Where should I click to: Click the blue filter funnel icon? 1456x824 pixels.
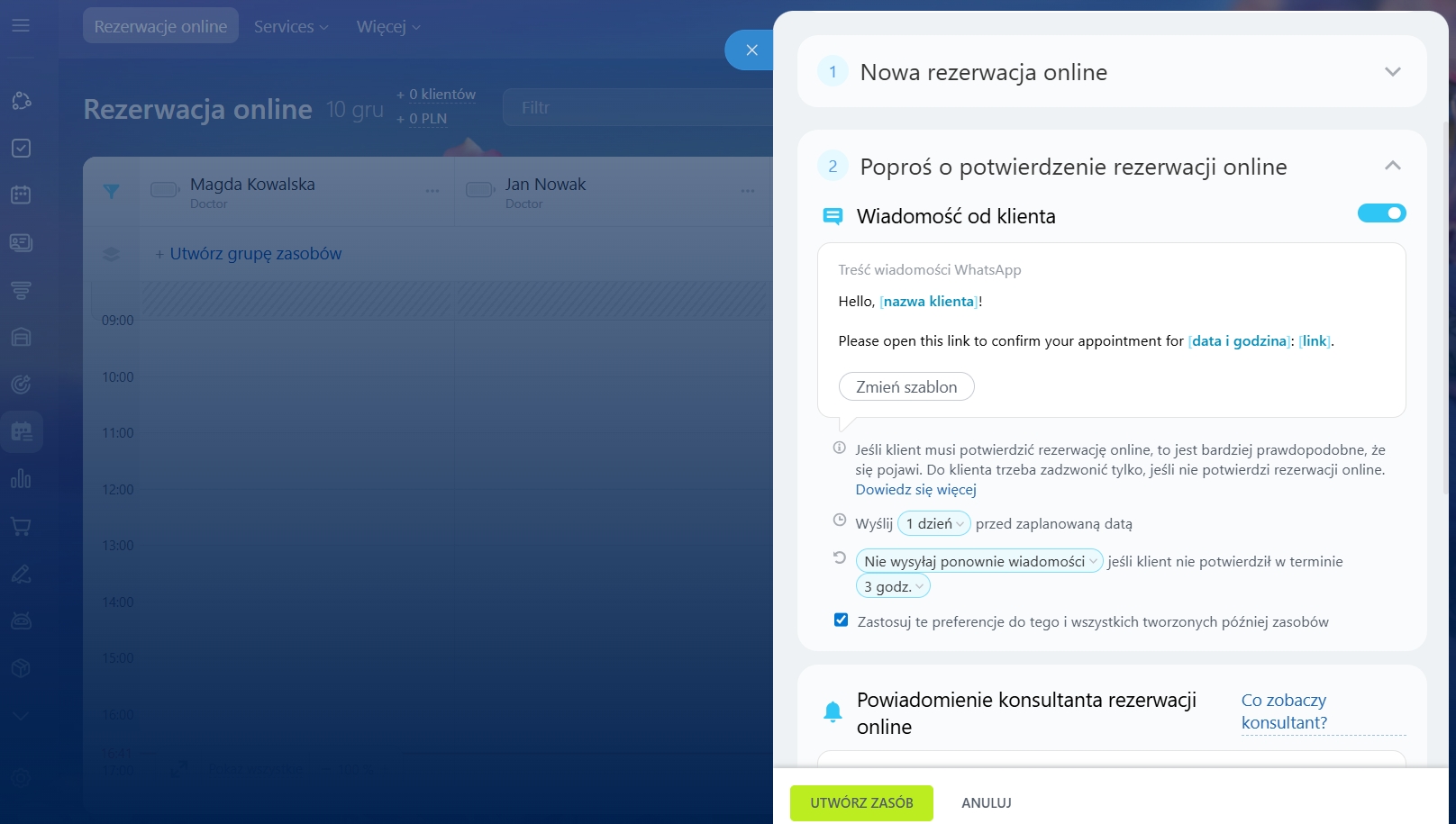[x=111, y=191]
